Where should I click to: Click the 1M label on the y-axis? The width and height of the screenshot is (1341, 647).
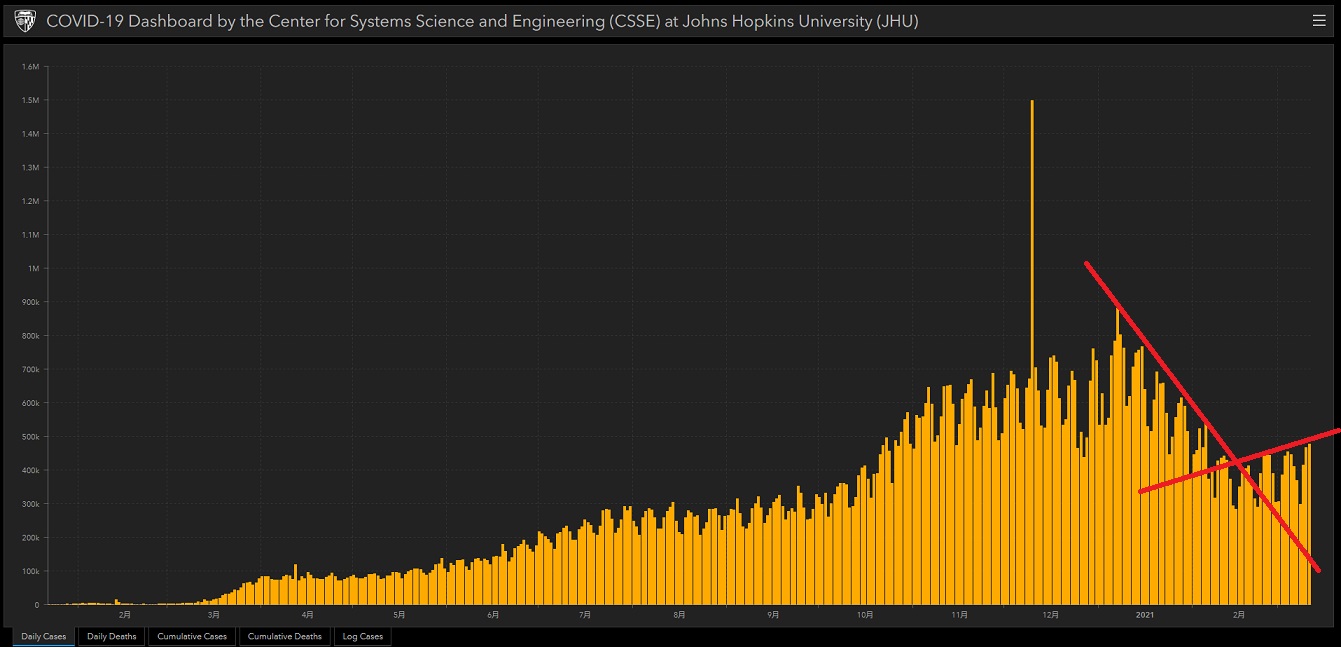click(33, 268)
